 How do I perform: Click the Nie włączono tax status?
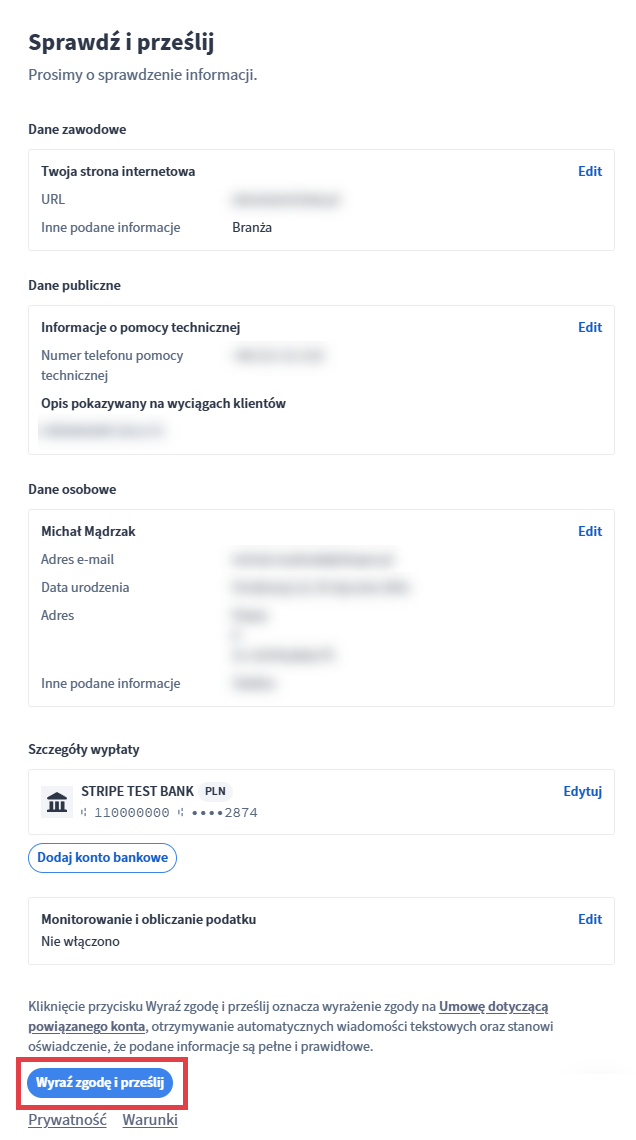pos(81,941)
